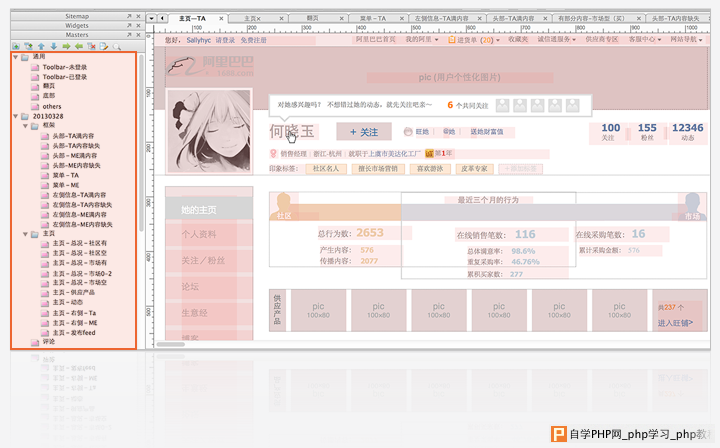
Task: Pop out the Widgets panel
Action: click(129, 25)
